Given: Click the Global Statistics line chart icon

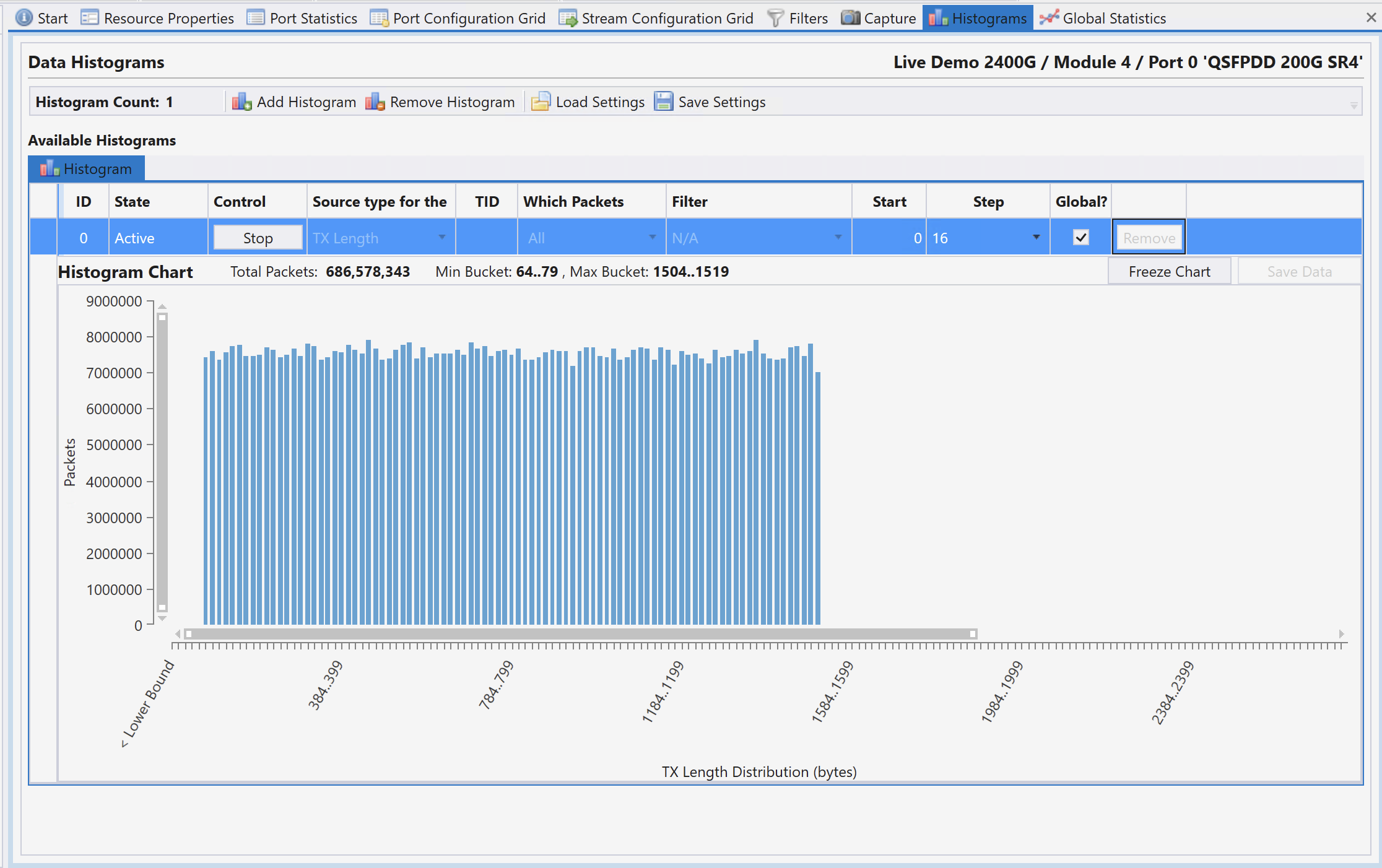Looking at the screenshot, I should coord(1049,18).
